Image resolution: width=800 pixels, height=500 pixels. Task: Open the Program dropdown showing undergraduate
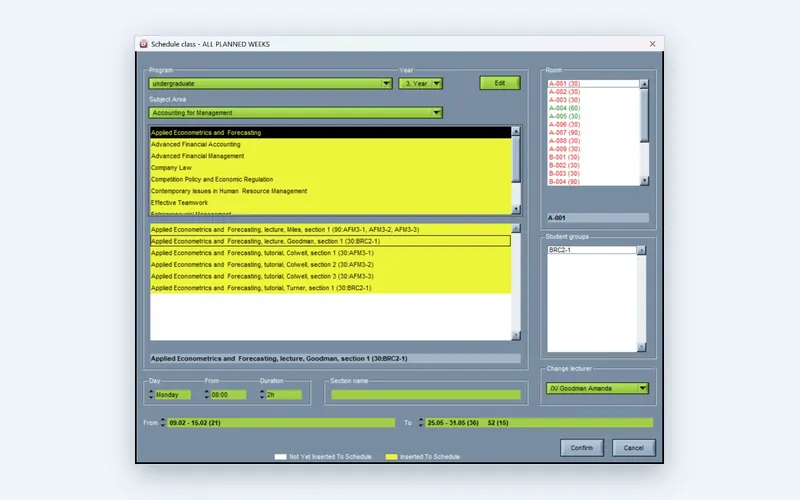pos(270,83)
